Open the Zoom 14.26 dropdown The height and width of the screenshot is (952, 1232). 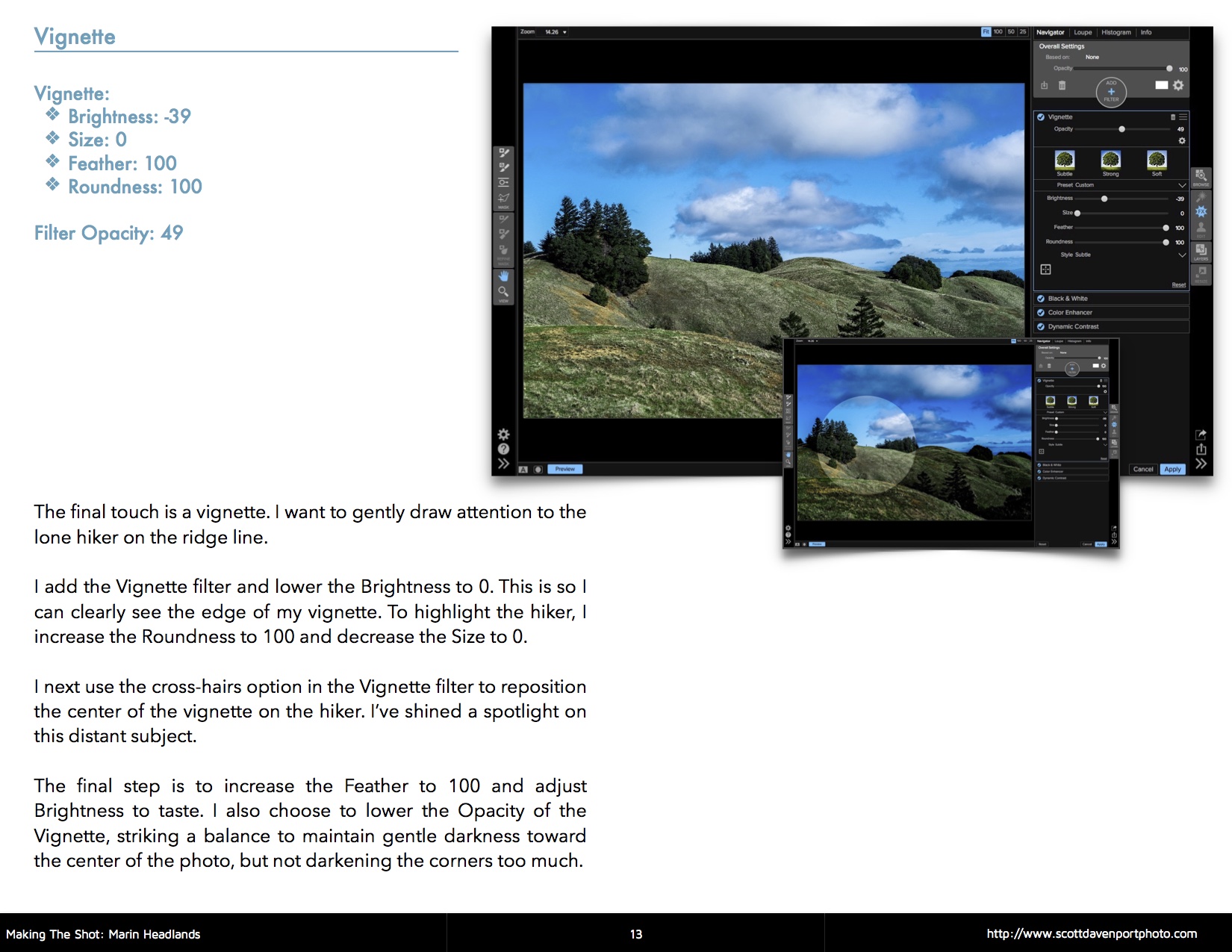click(556, 32)
